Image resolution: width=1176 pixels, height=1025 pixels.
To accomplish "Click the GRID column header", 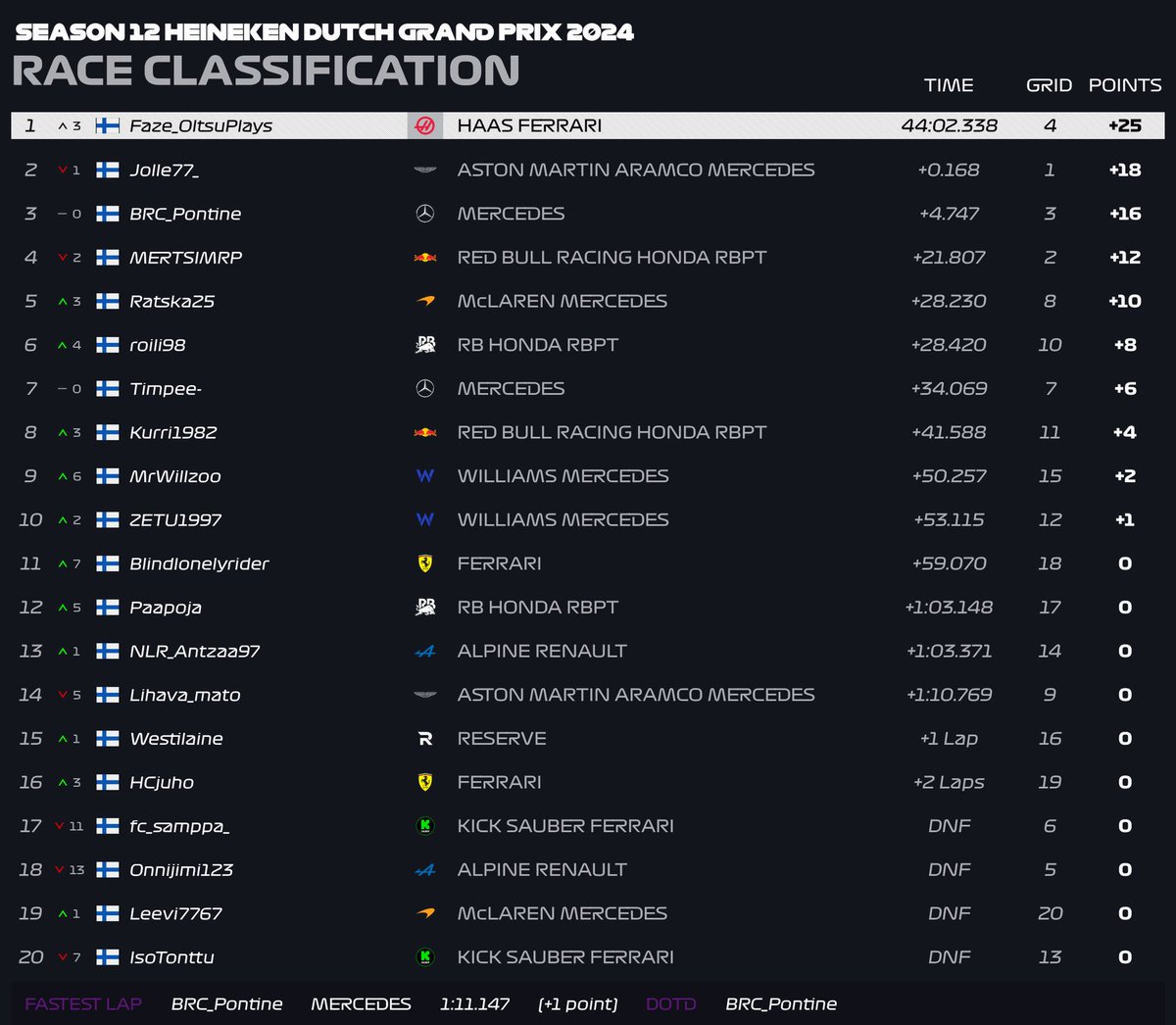I will (x=1050, y=85).
